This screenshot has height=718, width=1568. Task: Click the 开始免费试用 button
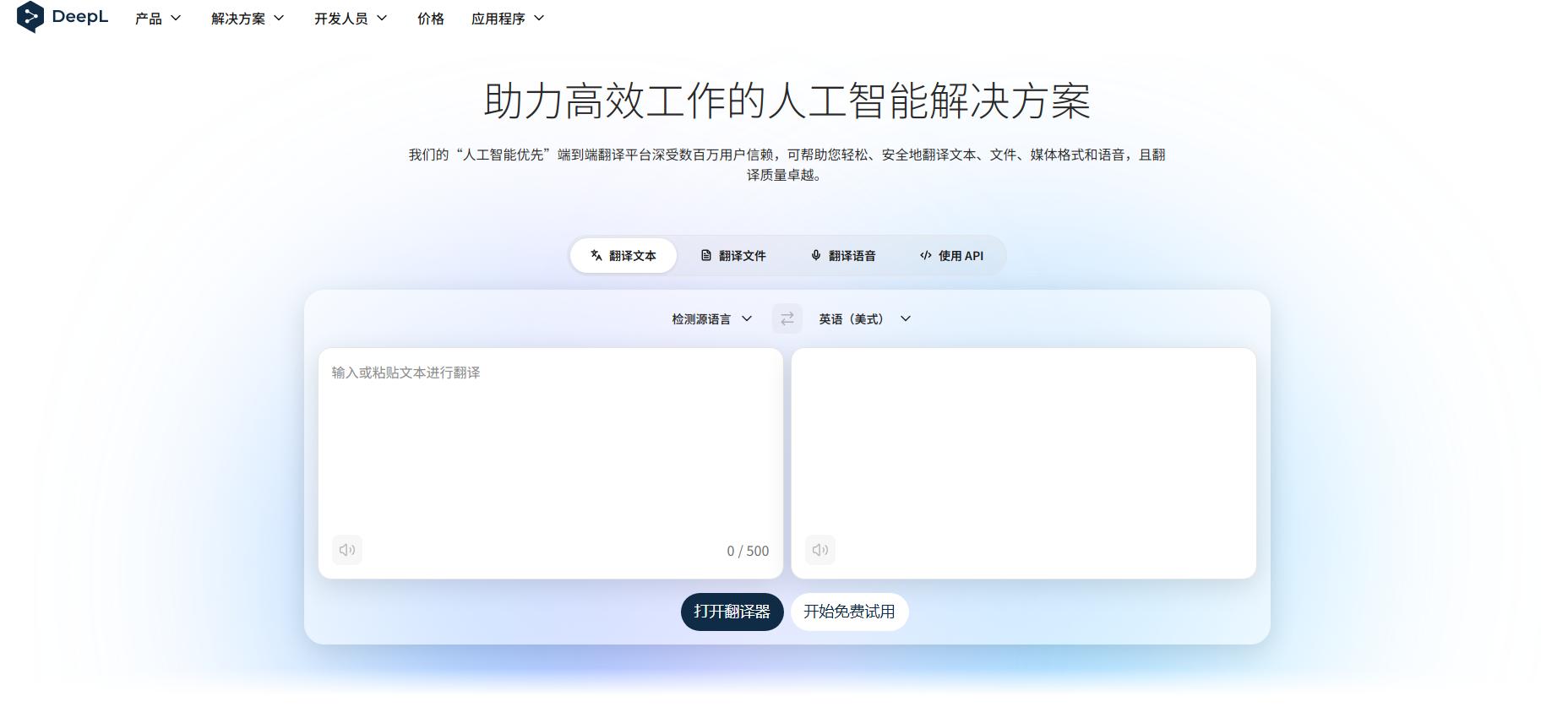click(849, 612)
